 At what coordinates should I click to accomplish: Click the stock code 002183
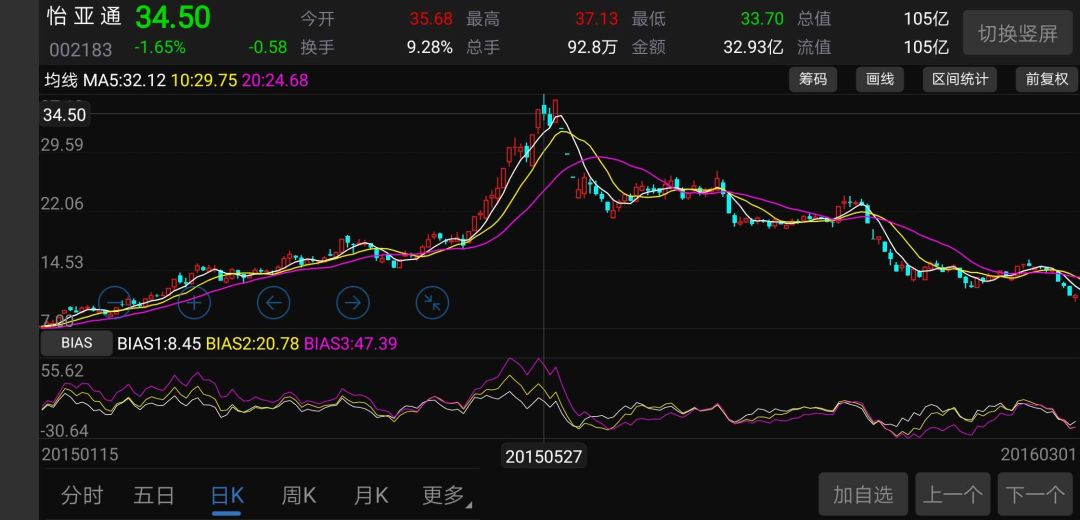tap(80, 50)
